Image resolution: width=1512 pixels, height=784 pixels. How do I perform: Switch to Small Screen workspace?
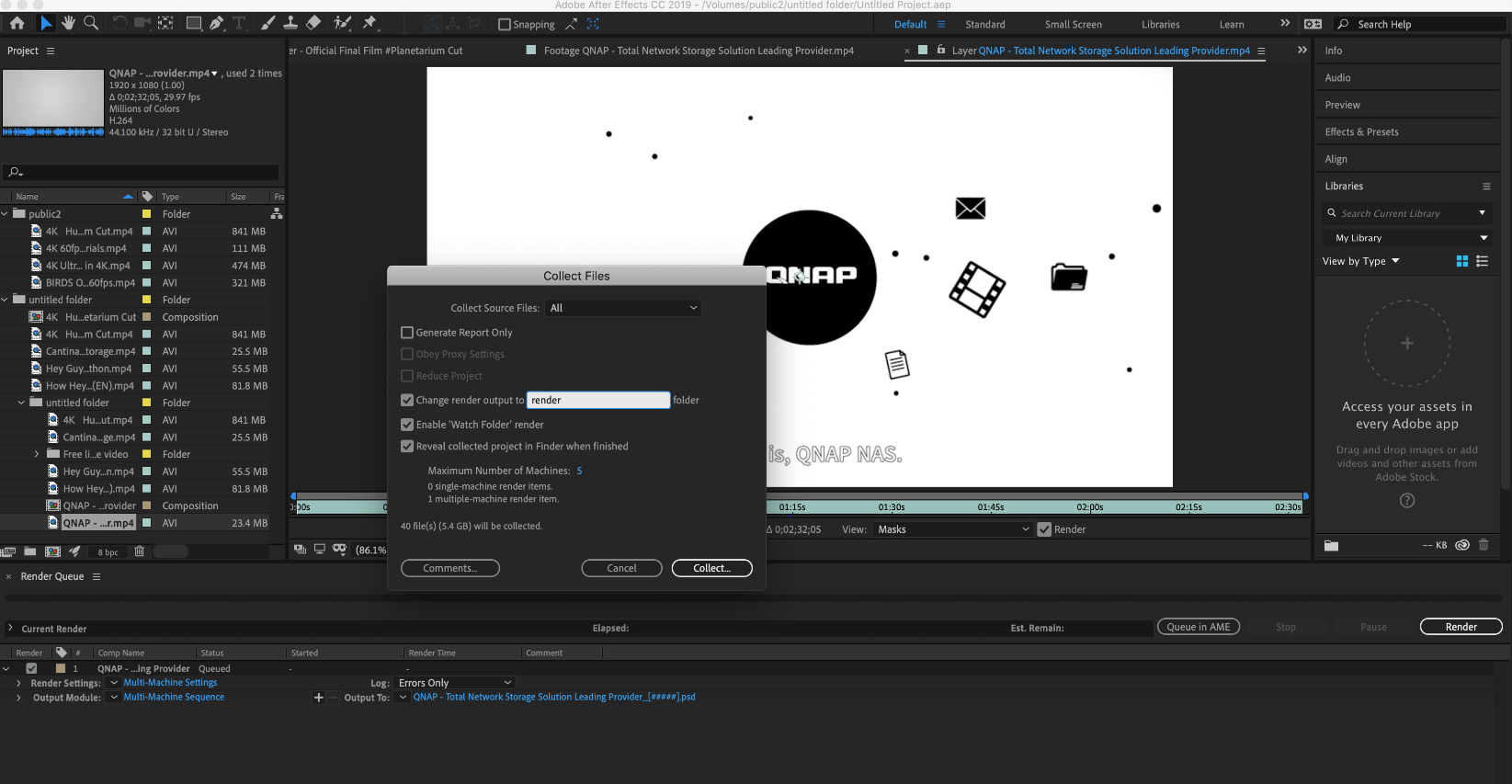click(1073, 25)
